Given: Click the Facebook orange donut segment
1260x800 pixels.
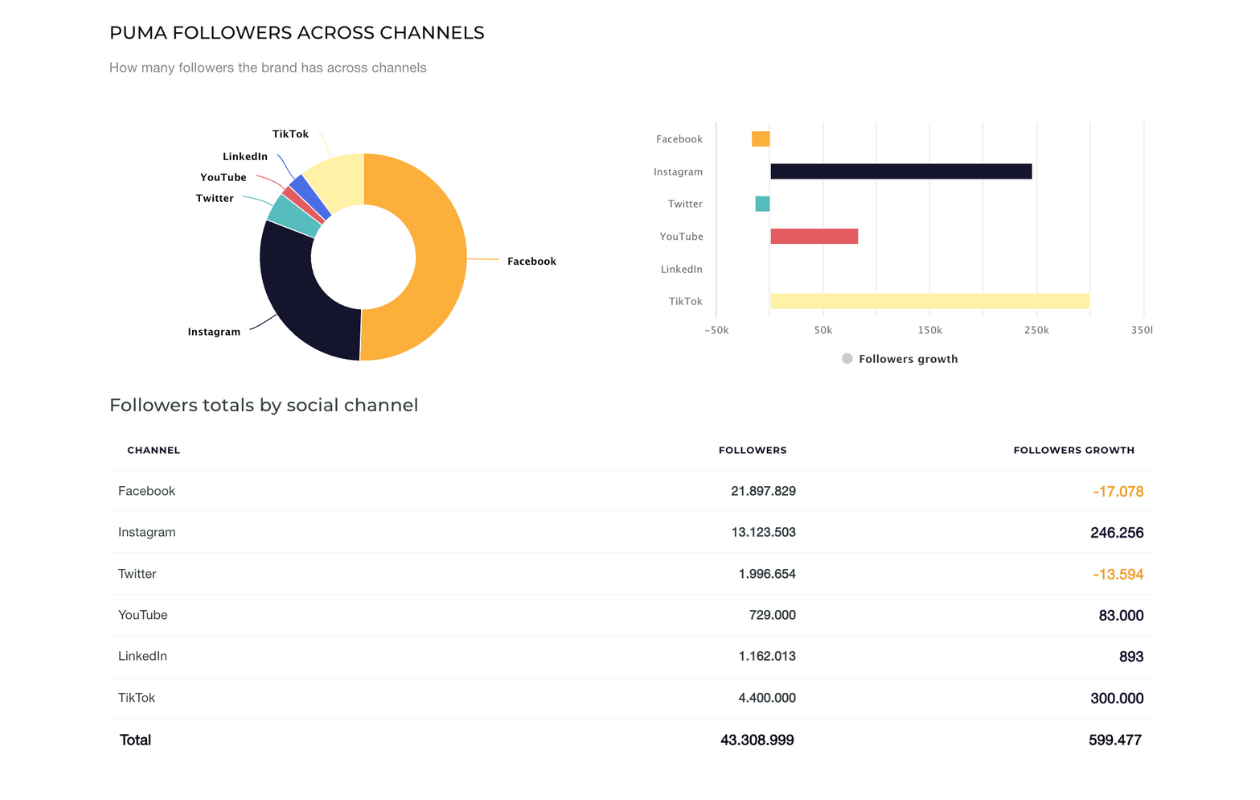Looking at the screenshot, I should pos(440,255).
